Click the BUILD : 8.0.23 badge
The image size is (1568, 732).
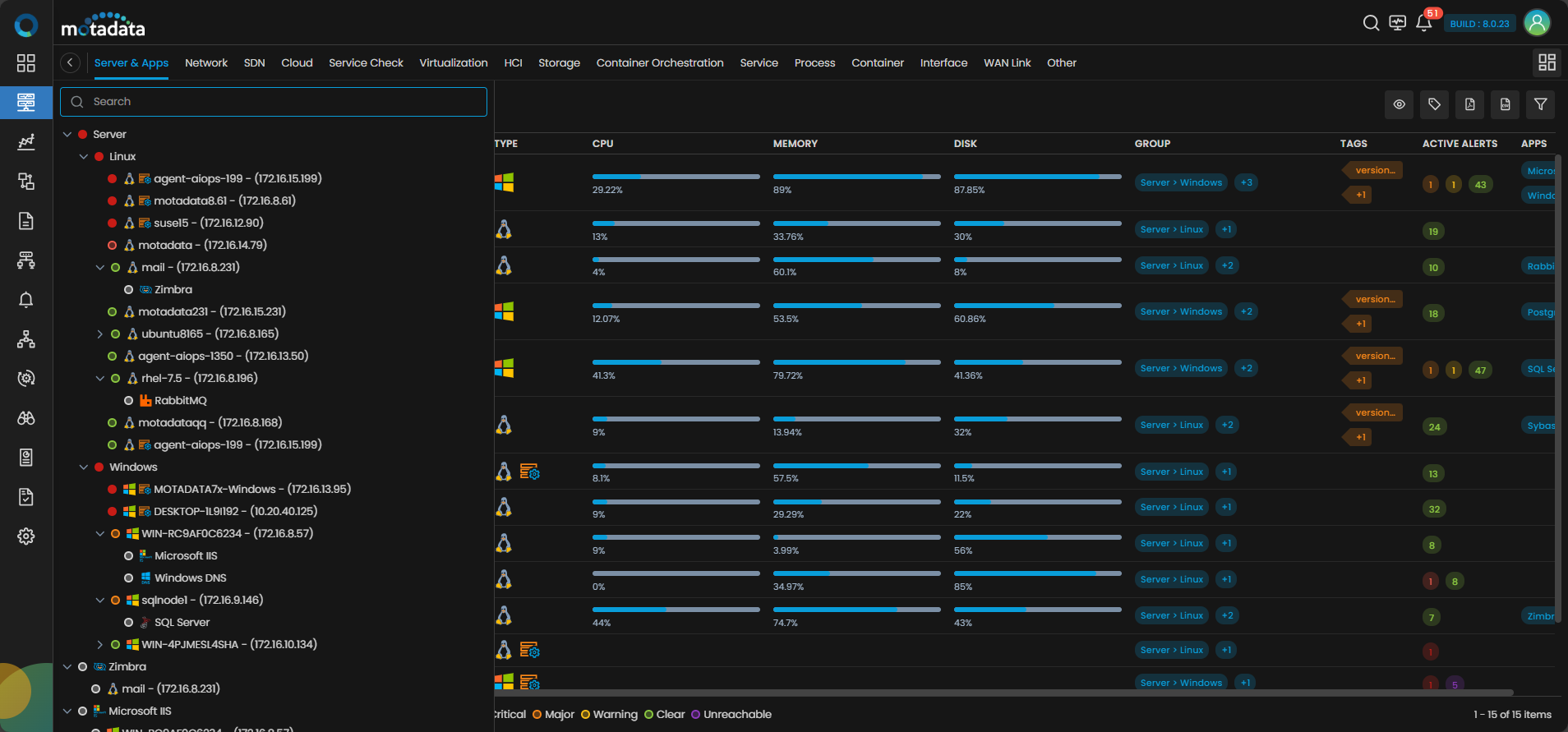1479,24
